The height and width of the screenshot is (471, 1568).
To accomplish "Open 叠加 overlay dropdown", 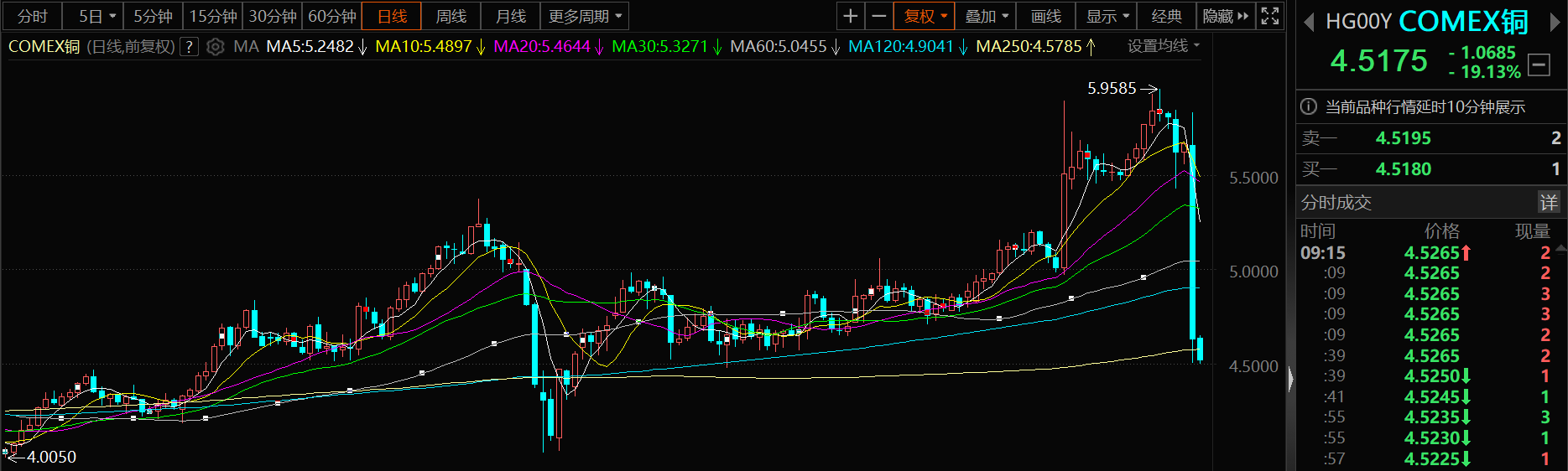I will 986,16.
